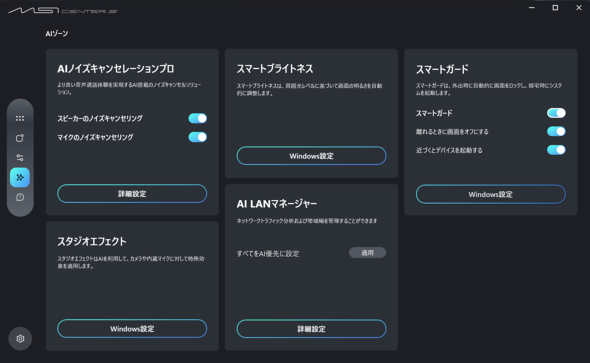Click the スマートガード card title
The width and height of the screenshot is (590, 363).
coord(442,69)
